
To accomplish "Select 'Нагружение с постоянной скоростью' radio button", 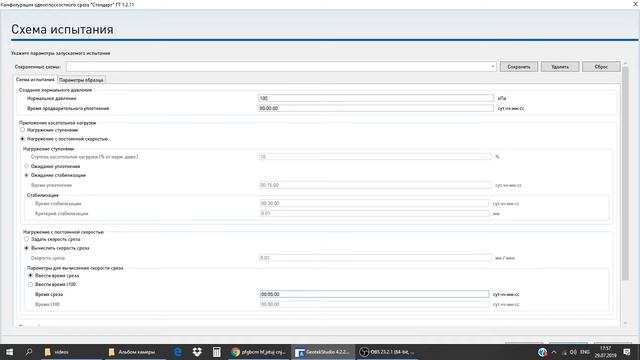I will [22, 139].
